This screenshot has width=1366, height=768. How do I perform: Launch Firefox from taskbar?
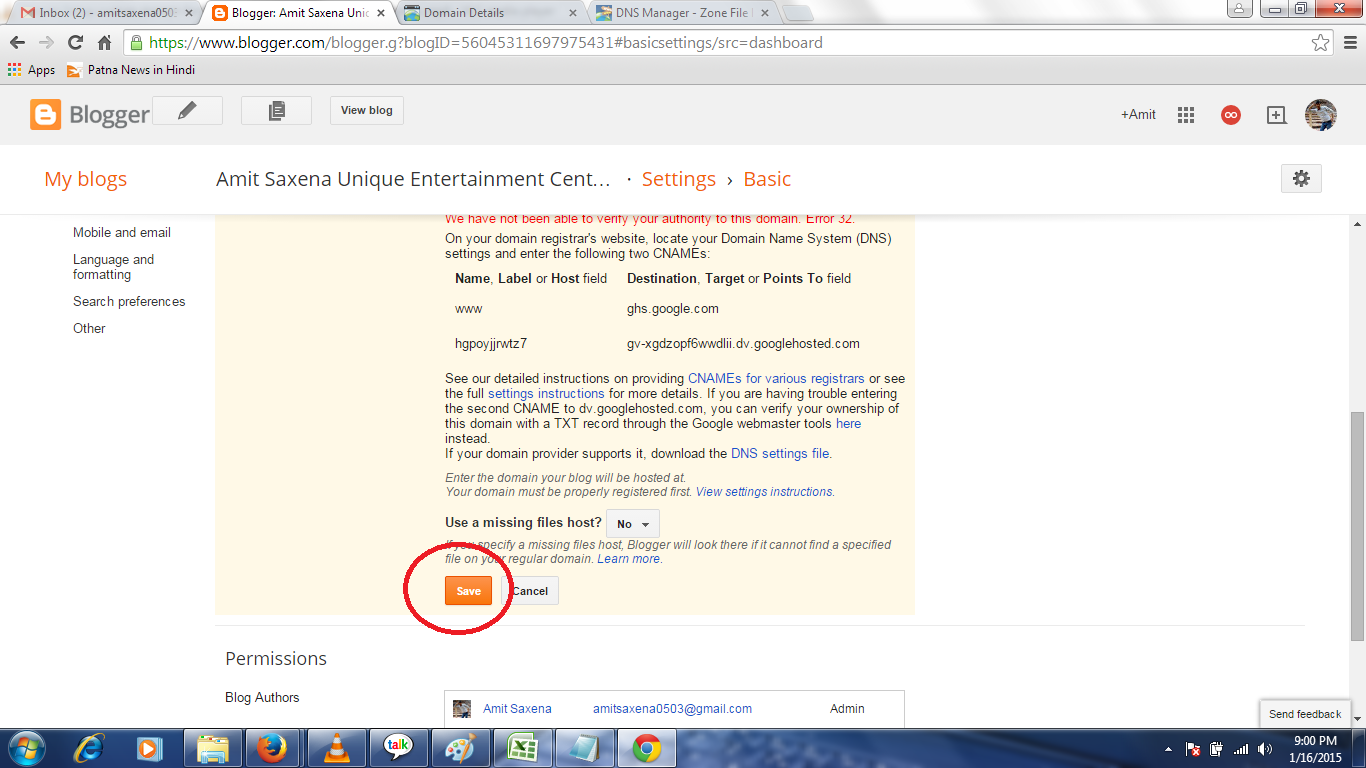[x=272, y=748]
